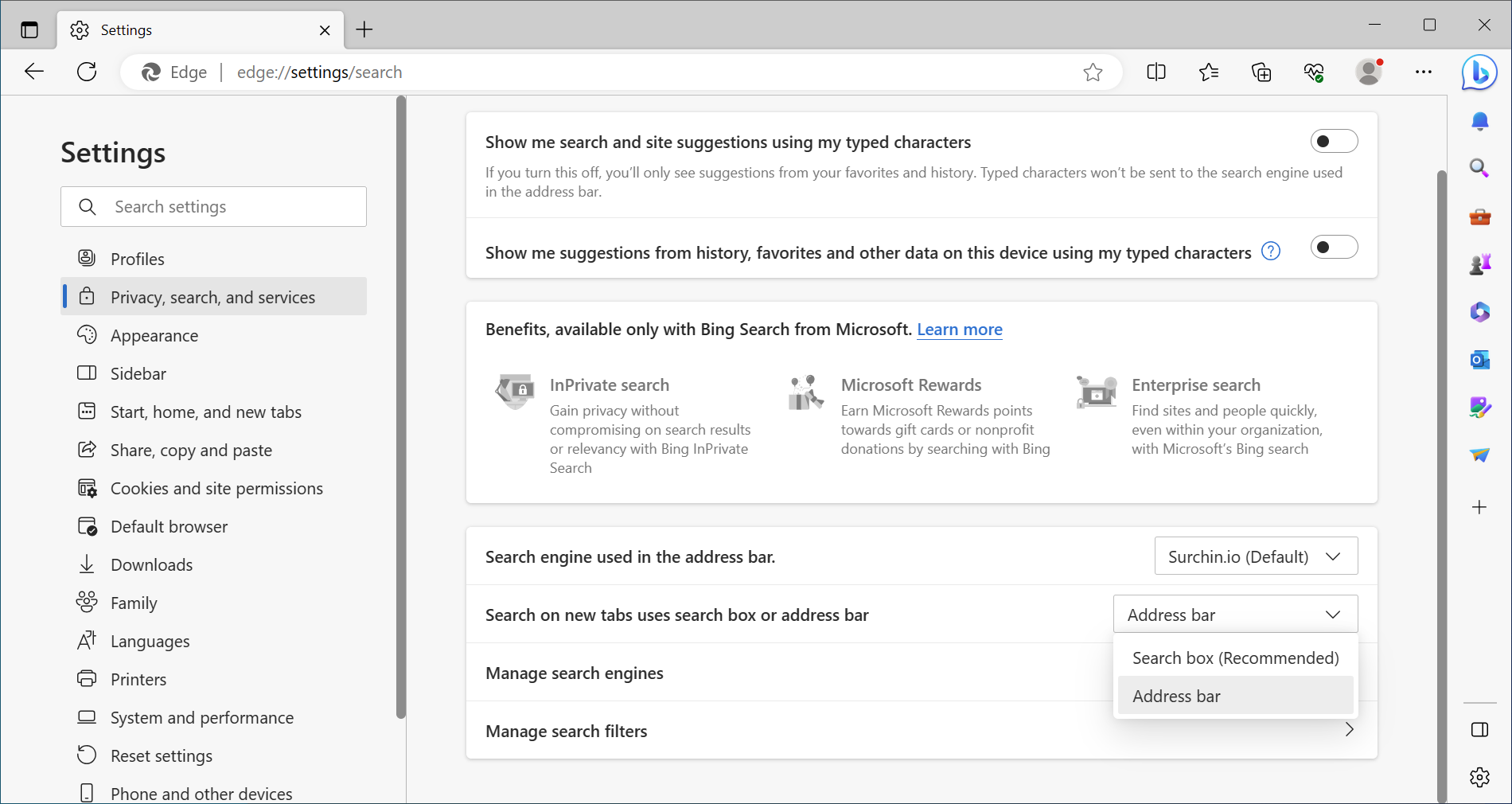Open the sidebar notifications bell
This screenshot has width=1512, height=804.
[x=1479, y=121]
